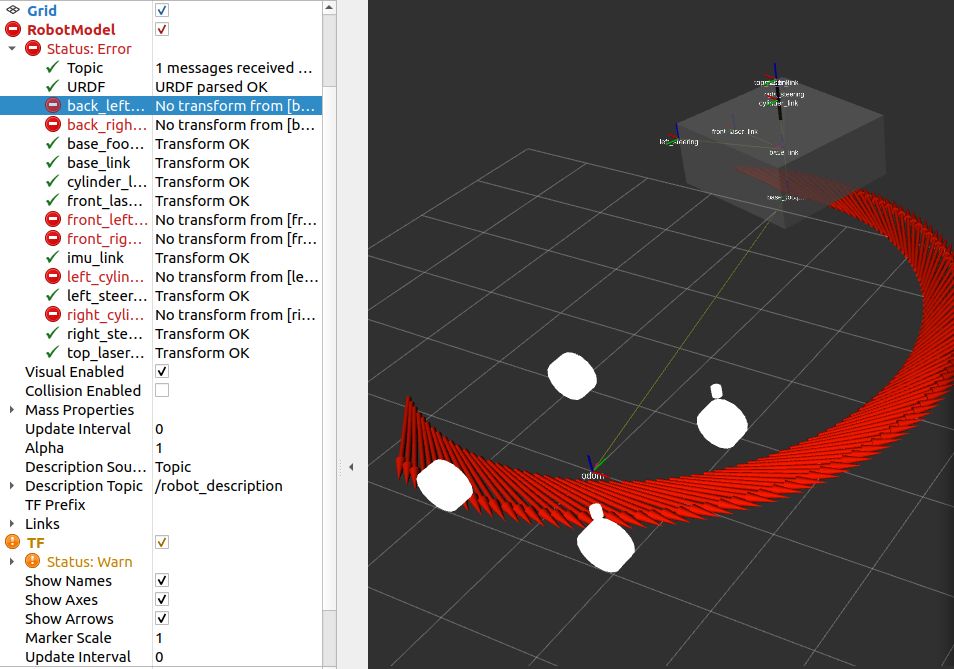
Task: Expand the Description Topic property
Action: pyautogui.click(x=12, y=485)
